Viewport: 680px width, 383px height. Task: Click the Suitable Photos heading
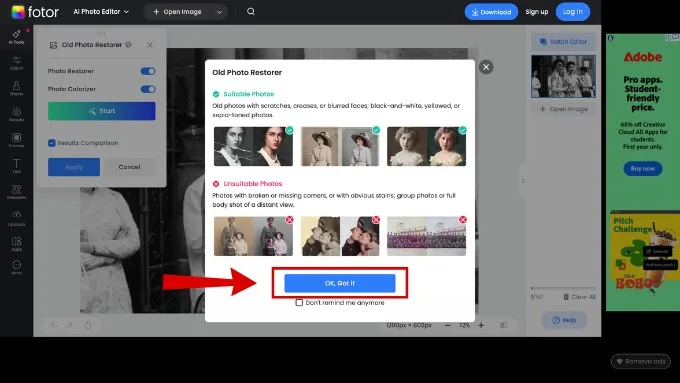(x=248, y=94)
